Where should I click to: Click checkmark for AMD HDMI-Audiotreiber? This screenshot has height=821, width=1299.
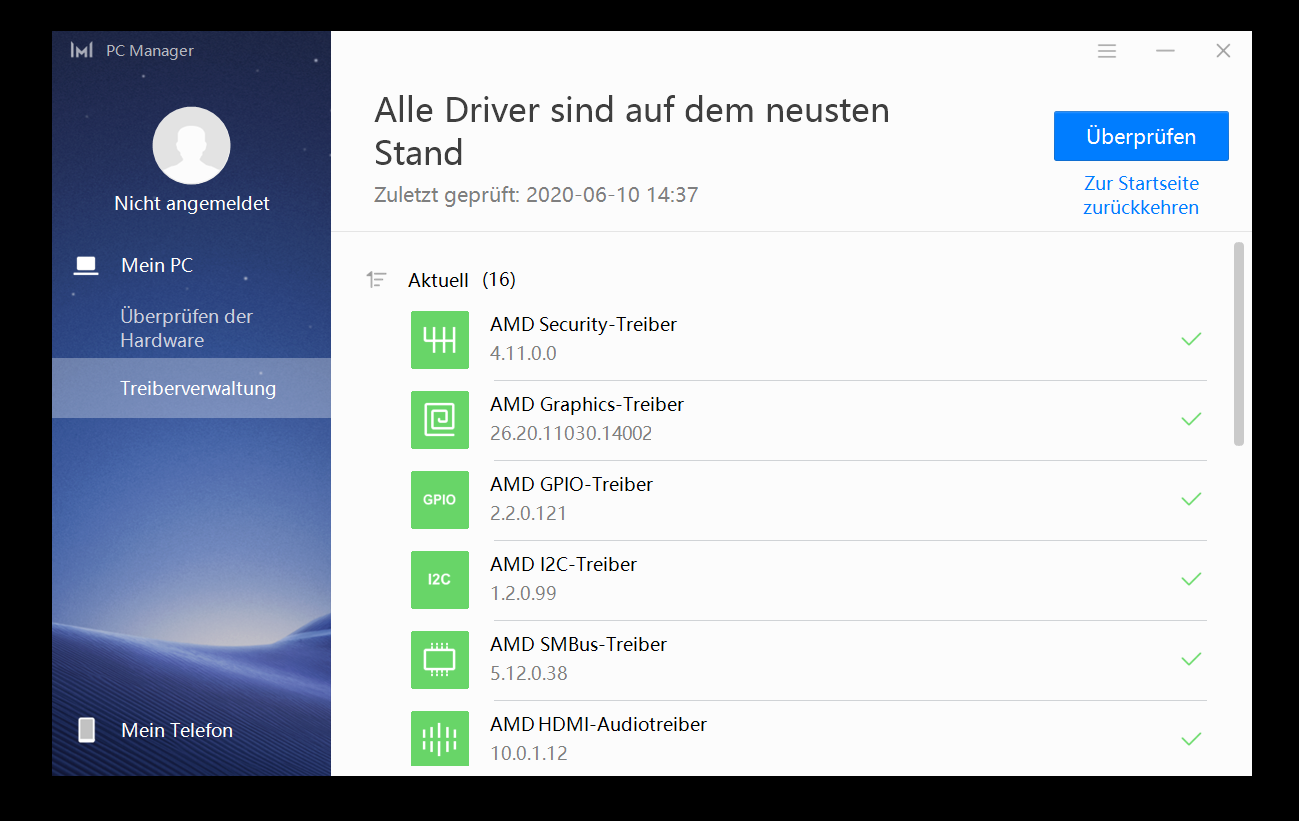coord(1191,739)
